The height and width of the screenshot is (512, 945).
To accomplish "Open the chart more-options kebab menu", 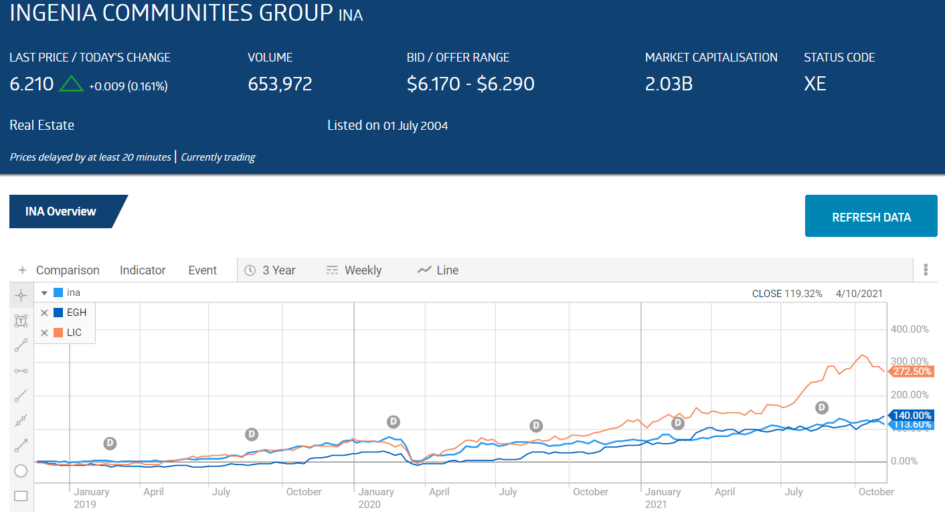I will 926,270.
